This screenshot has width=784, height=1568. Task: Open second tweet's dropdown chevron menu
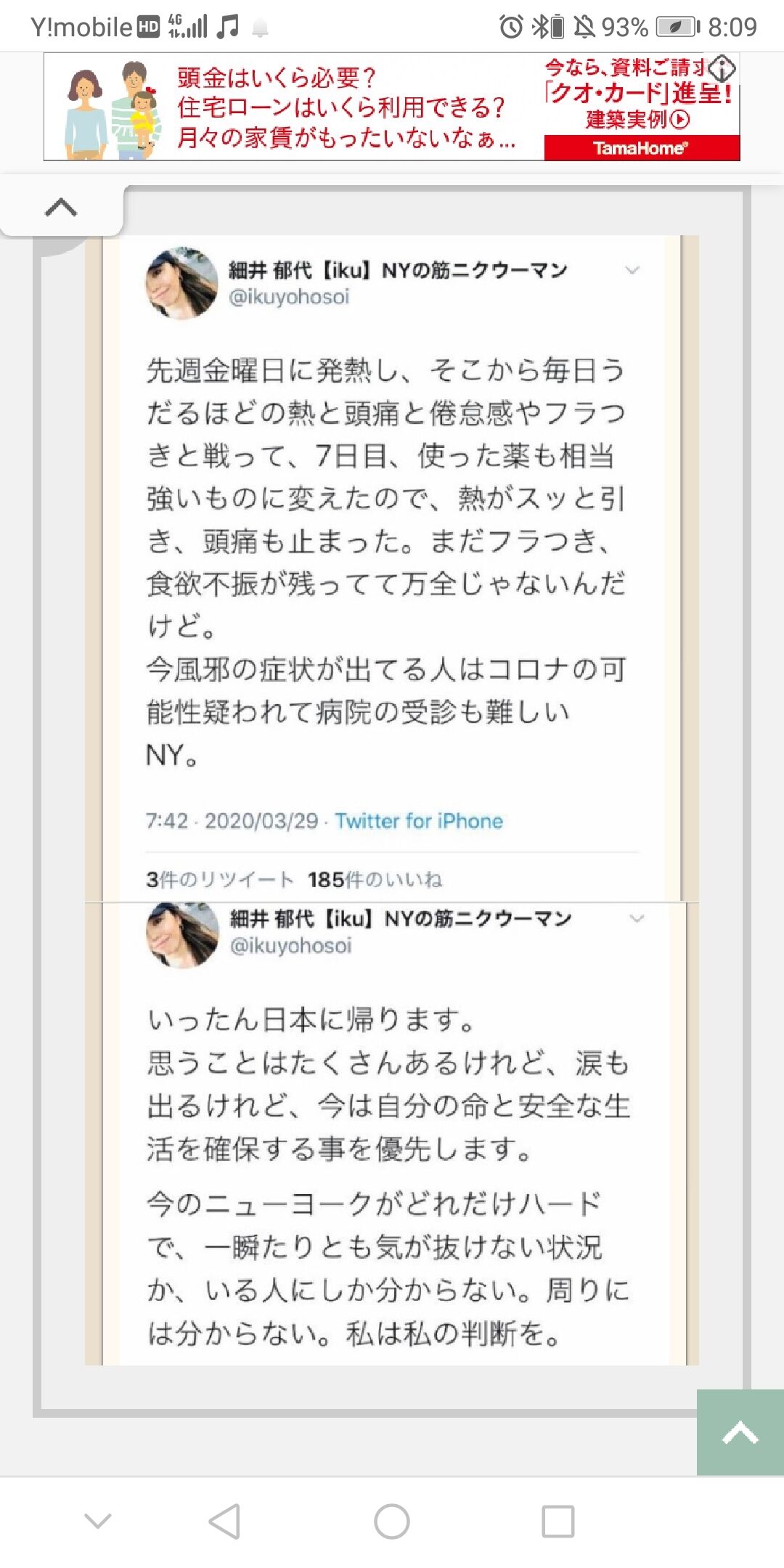[x=637, y=918]
